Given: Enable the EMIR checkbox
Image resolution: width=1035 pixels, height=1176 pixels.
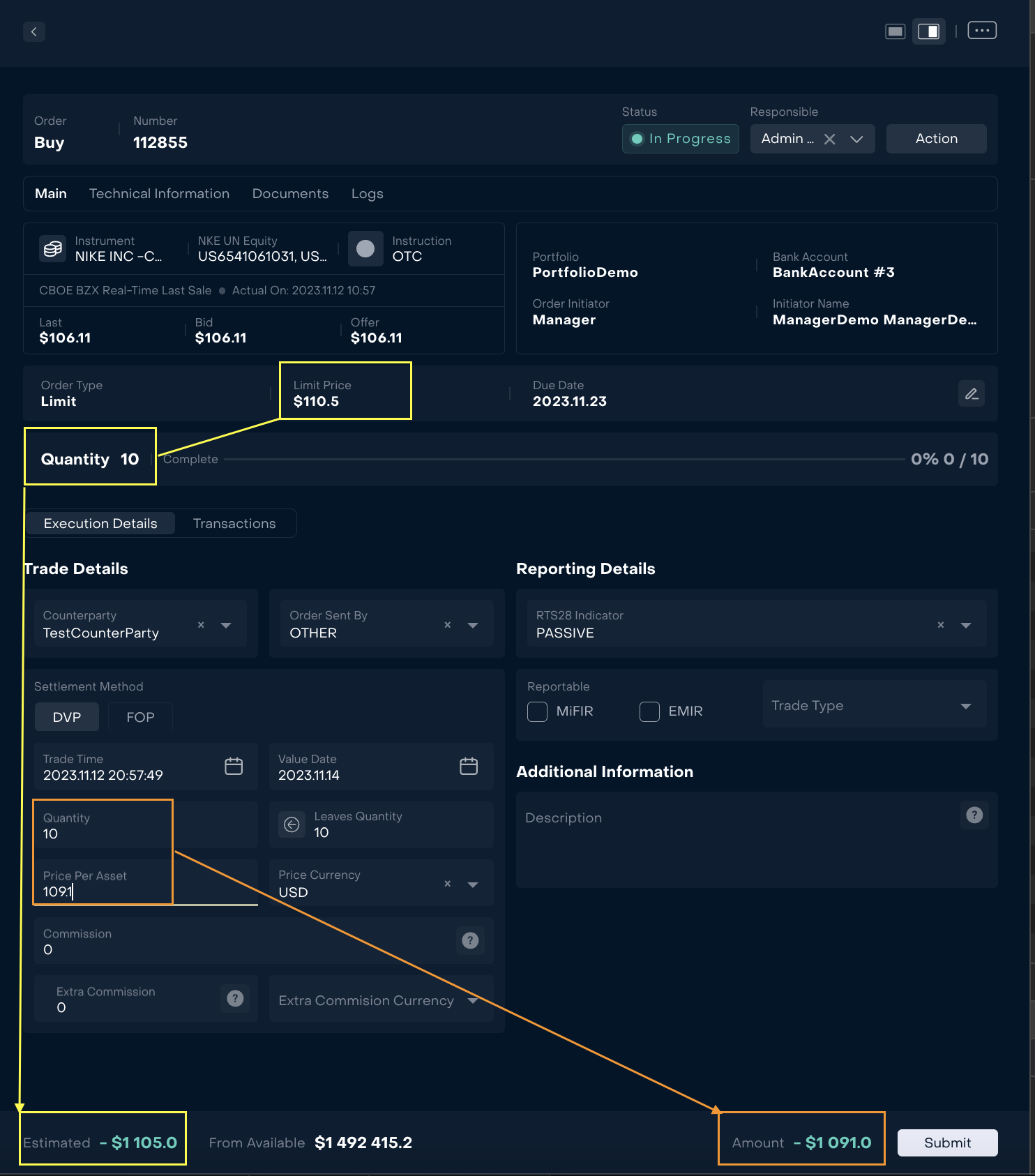Looking at the screenshot, I should (649, 711).
